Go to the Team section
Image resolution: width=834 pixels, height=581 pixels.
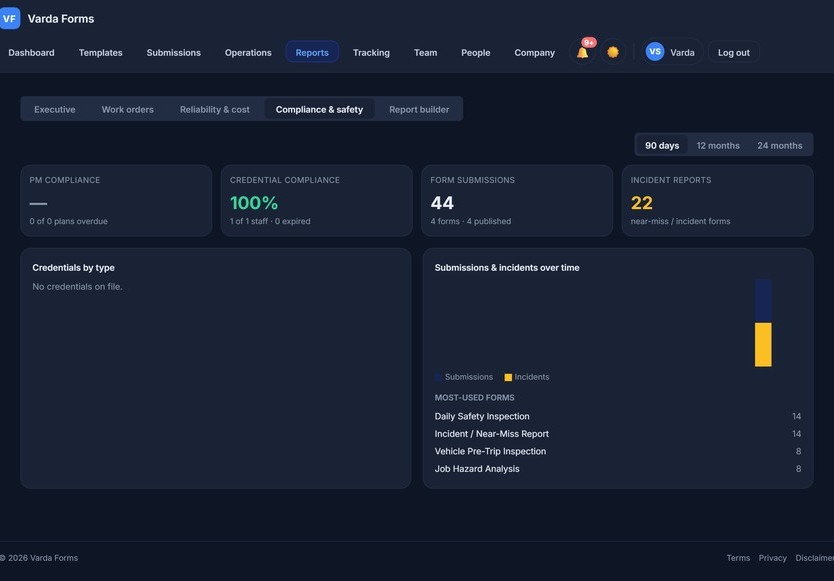426,53
